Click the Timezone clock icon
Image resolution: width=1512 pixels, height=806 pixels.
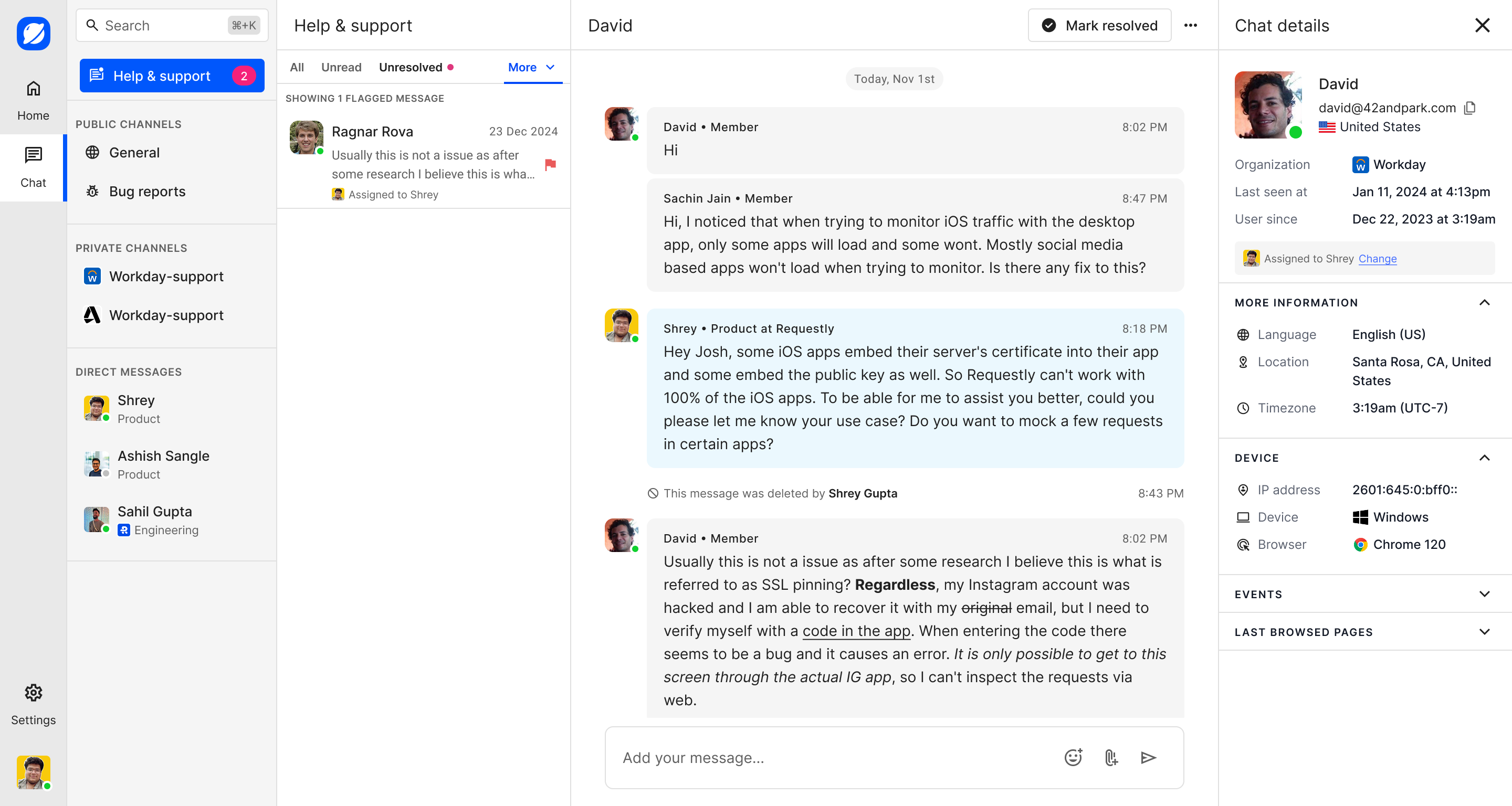(x=1243, y=408)
